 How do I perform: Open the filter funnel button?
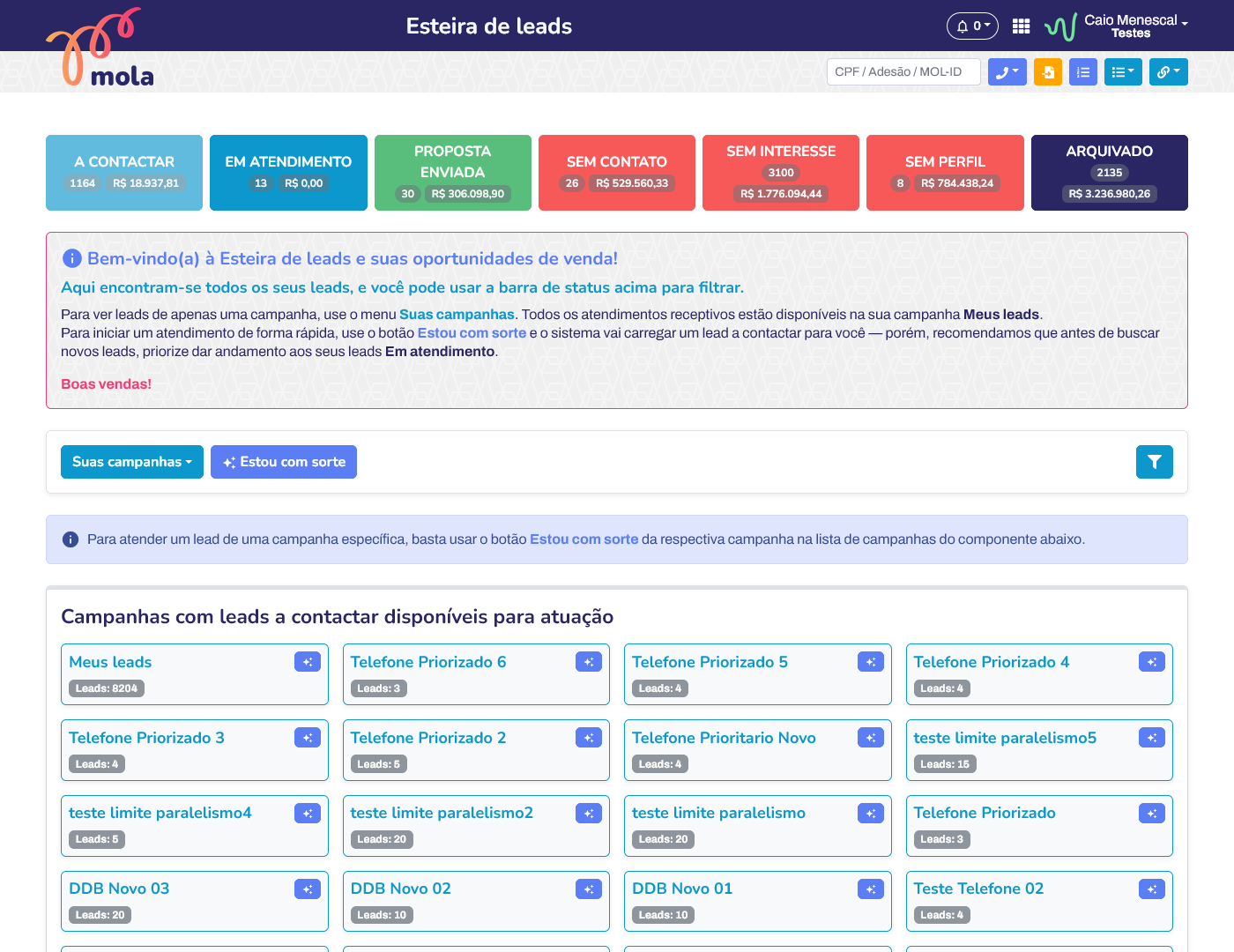(1154, 462)
